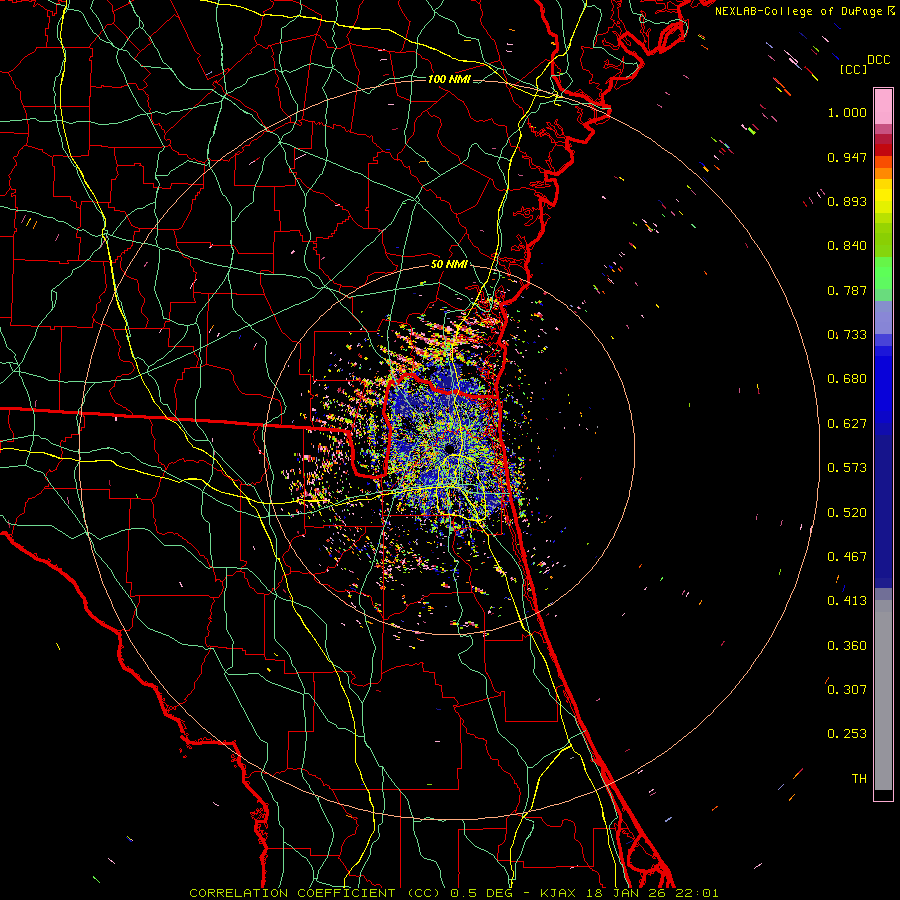Viewport: 900px width, 900px height.
Task: Click the black radar site dot at the center of the echoes
Action: pos(449,448)
